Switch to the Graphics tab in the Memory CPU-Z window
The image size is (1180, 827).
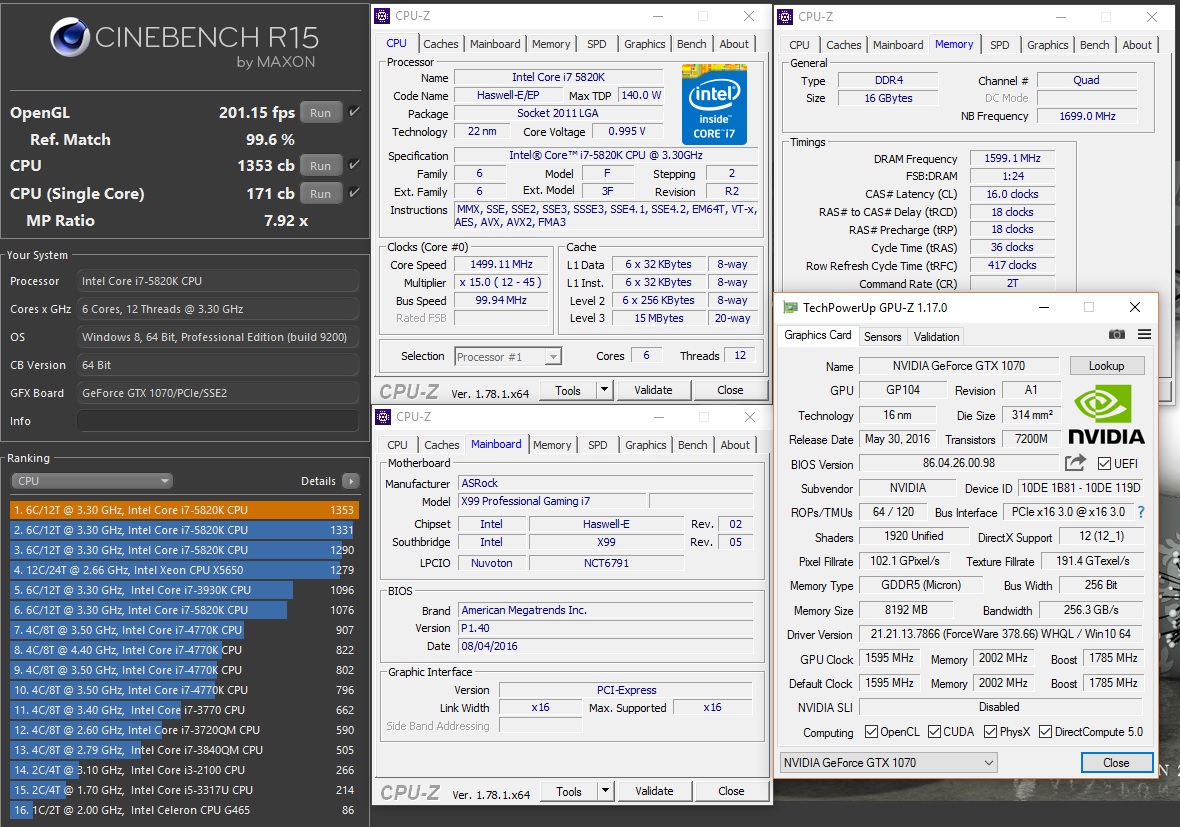(x=1048, y=45)
